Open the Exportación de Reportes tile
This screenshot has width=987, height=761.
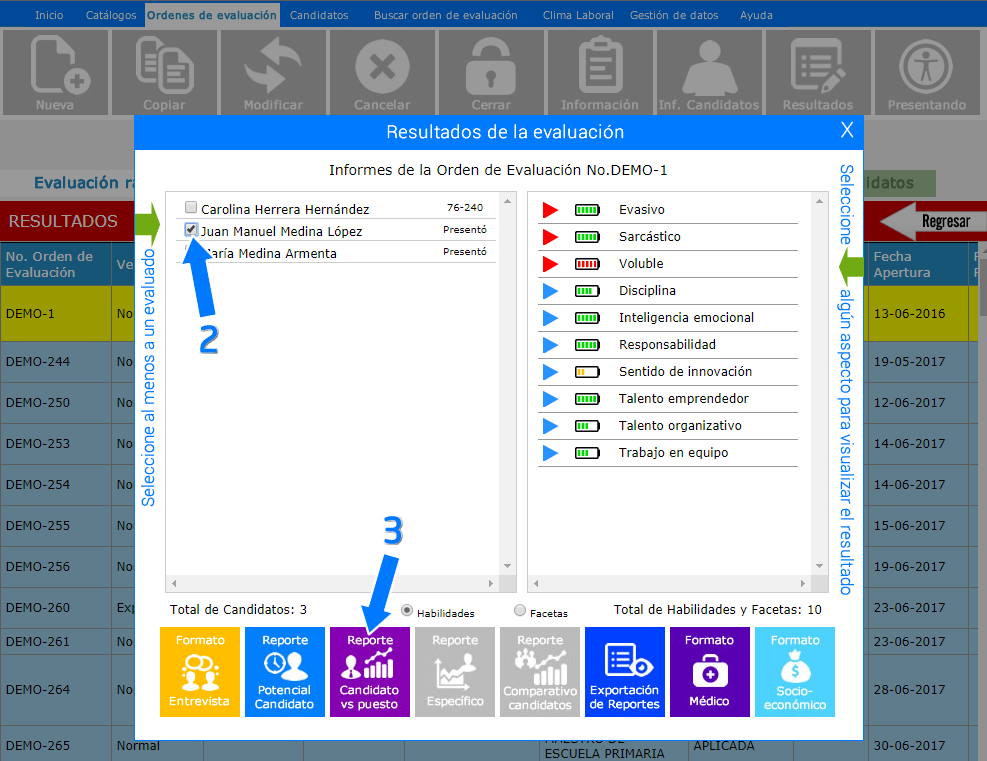(x=624, y=672)
